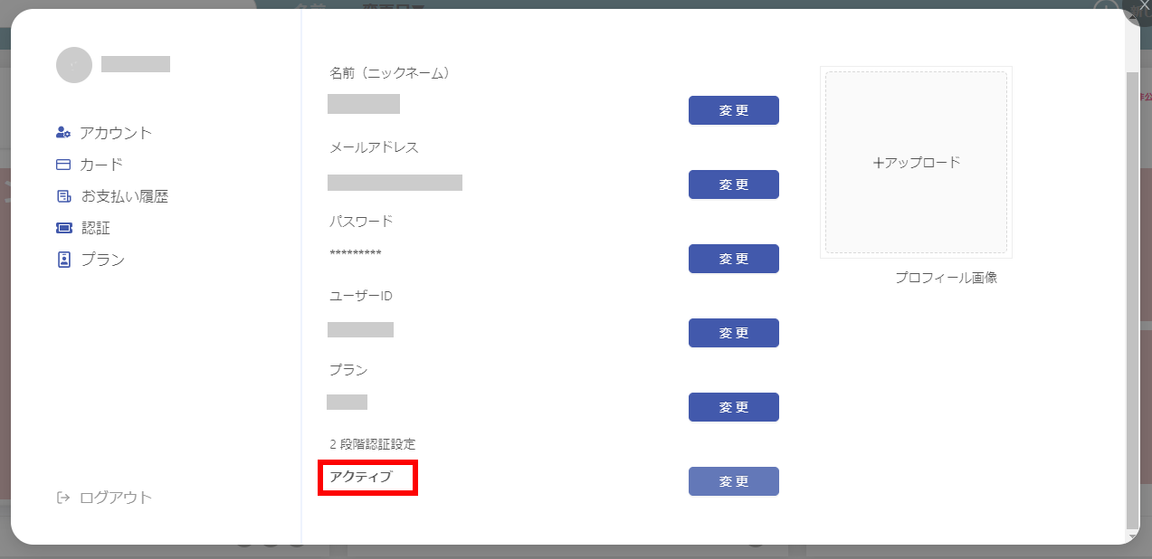
Task: Click 変更 next to password
Action: pyautogui.click(x=733, y=259)
